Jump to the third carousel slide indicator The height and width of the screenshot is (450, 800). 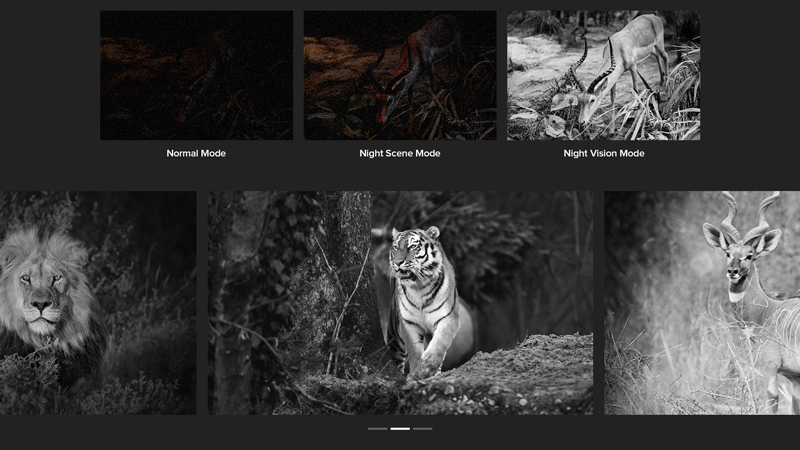(x=423, y=428)
